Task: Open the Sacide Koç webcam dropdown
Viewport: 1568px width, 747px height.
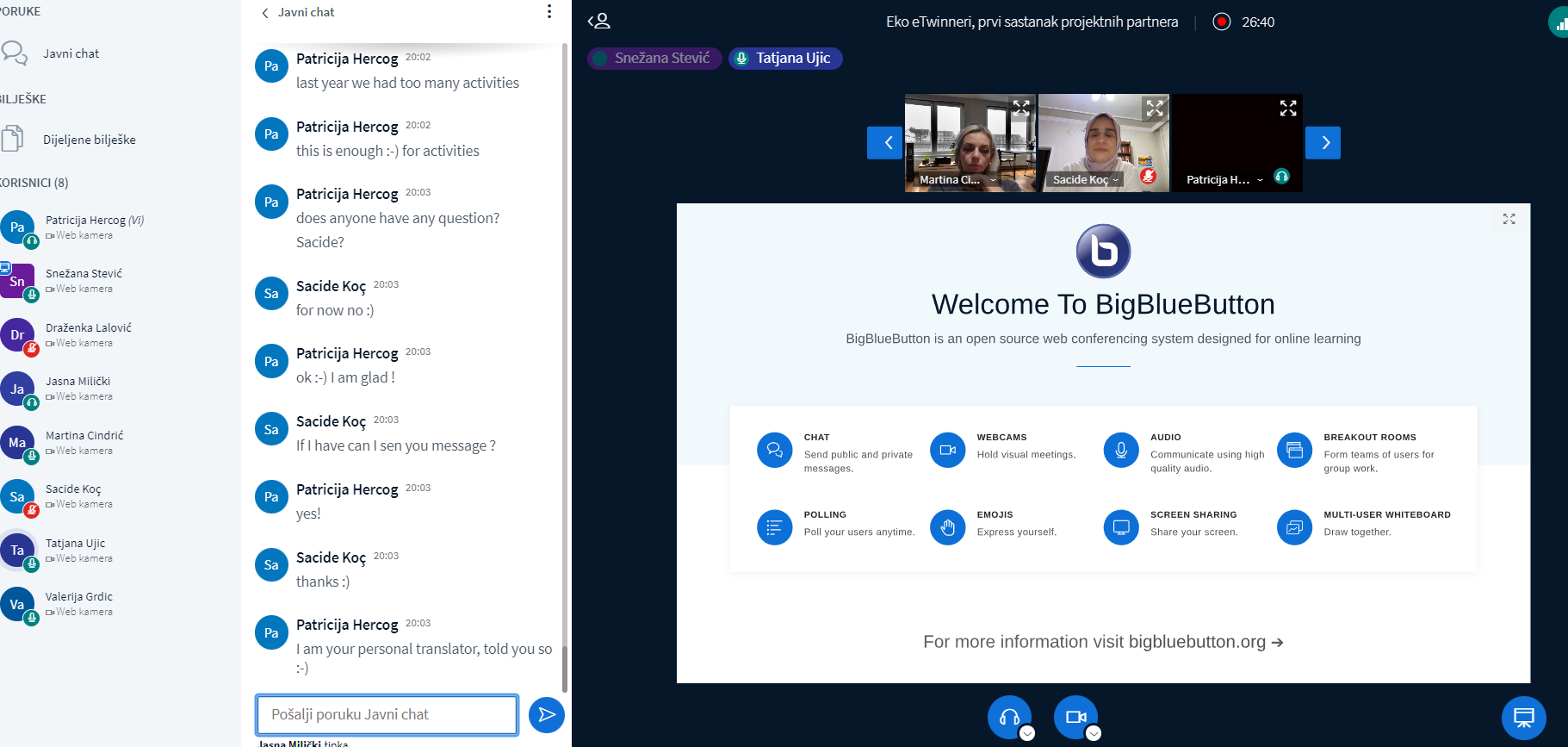Action: coord(1085,180)
